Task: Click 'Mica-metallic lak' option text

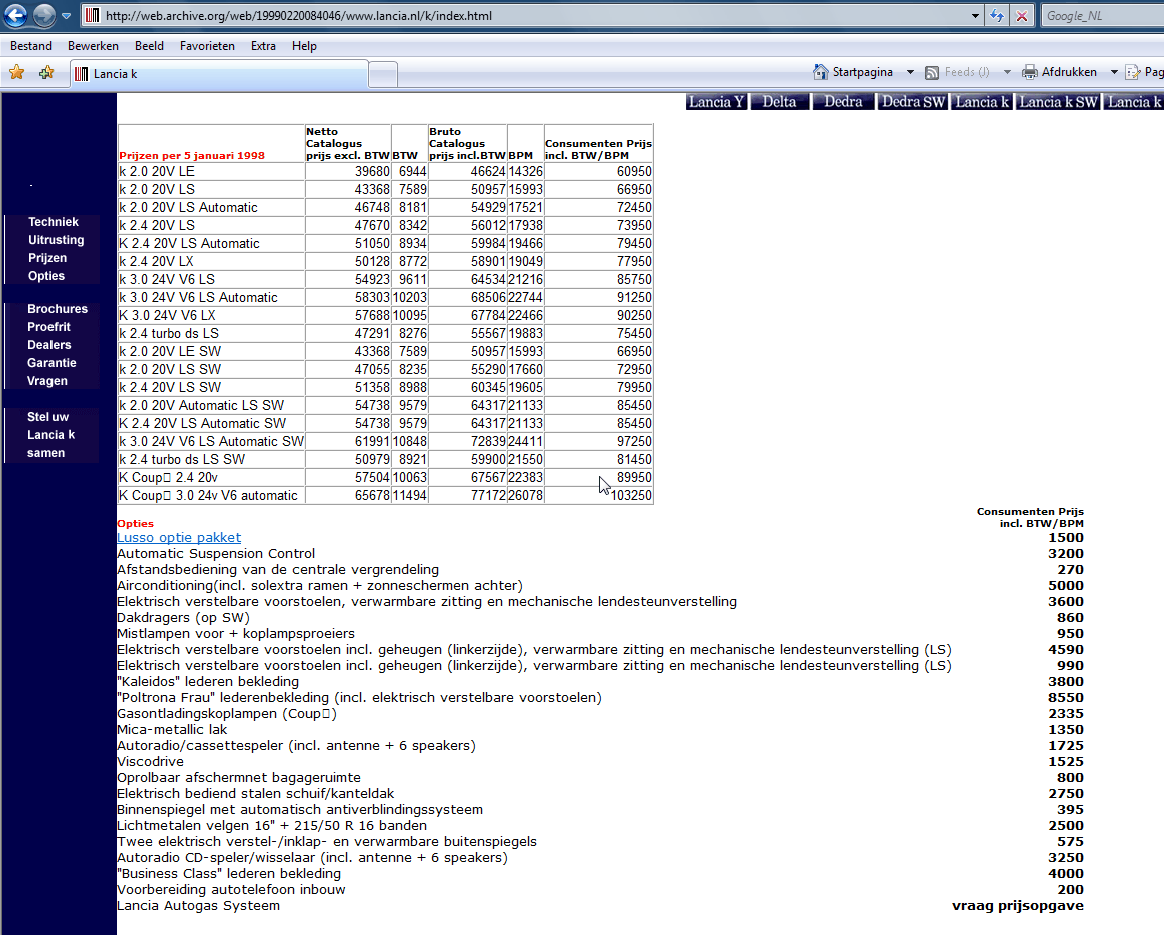Action: [x=172, y=729]
